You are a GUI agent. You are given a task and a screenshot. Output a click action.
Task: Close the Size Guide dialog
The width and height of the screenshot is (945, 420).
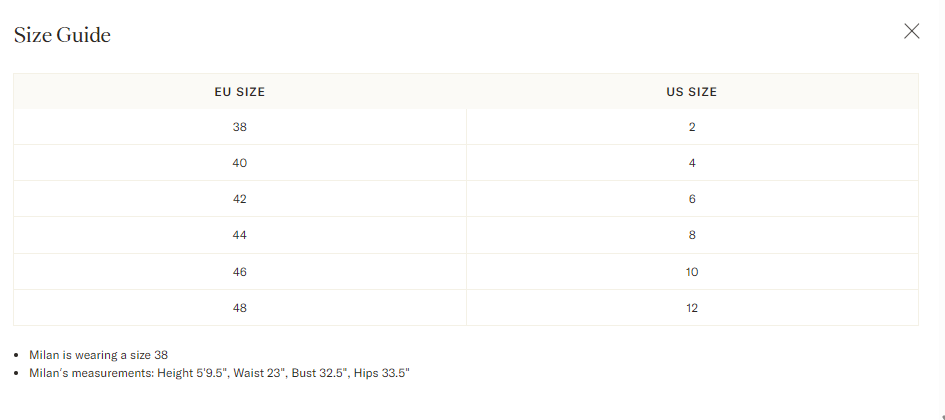[x=911, y=31]
